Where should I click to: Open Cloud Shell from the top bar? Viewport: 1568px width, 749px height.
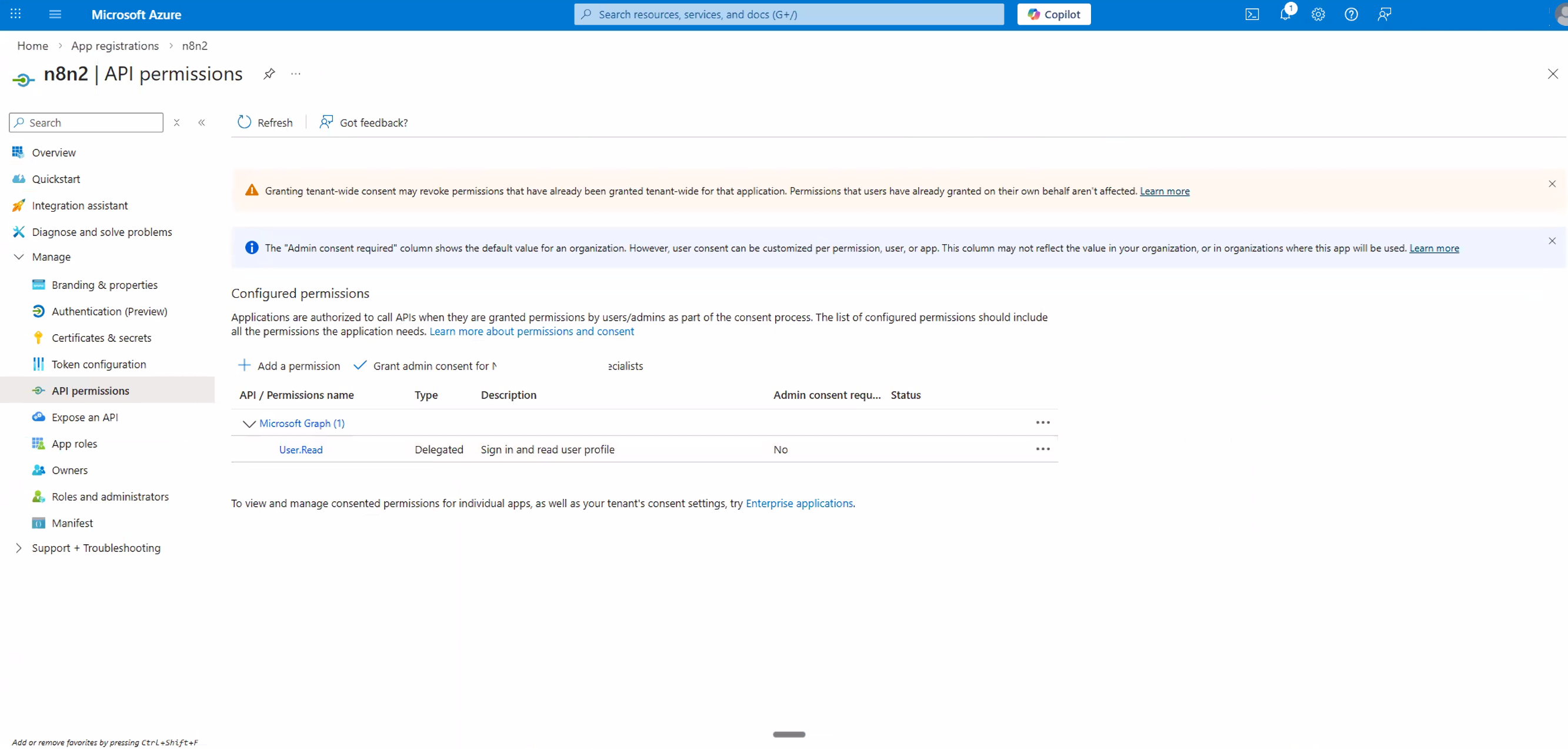point(1253,14)
